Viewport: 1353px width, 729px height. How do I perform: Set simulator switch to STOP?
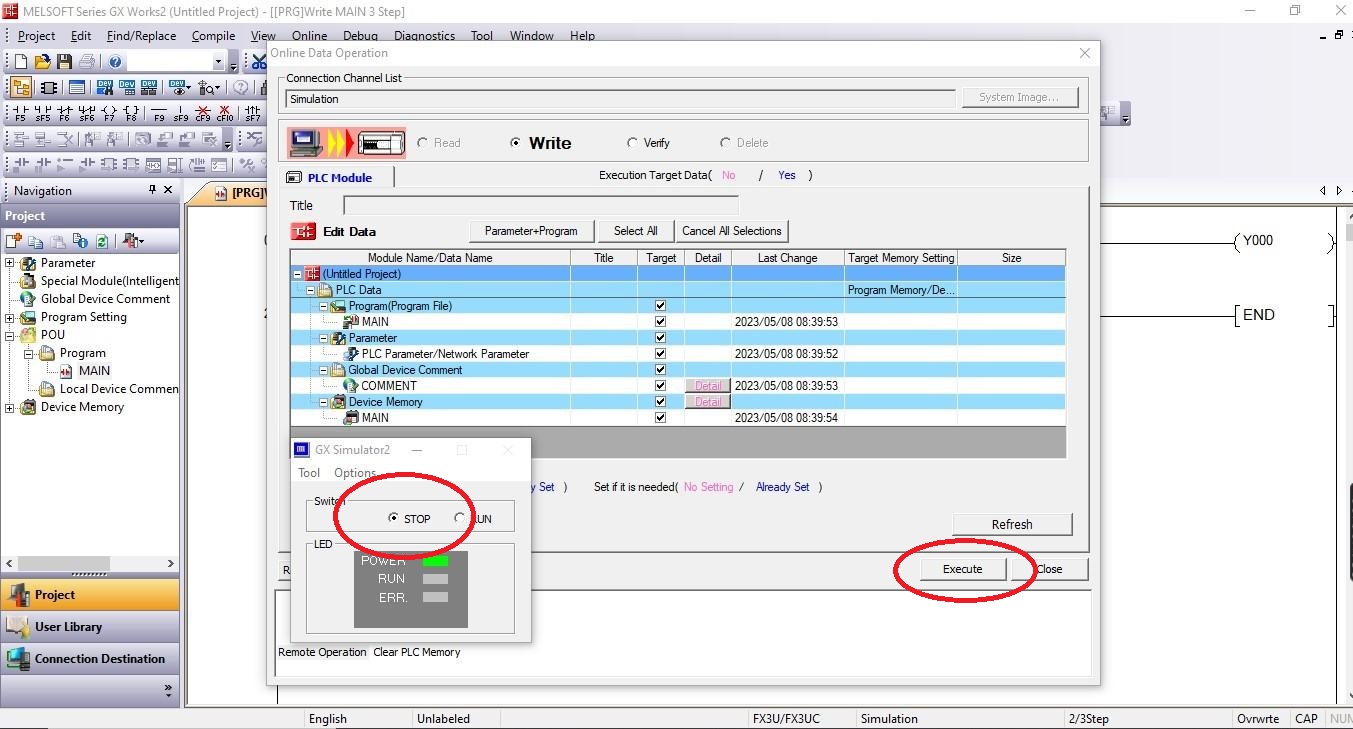click(393, 518)
